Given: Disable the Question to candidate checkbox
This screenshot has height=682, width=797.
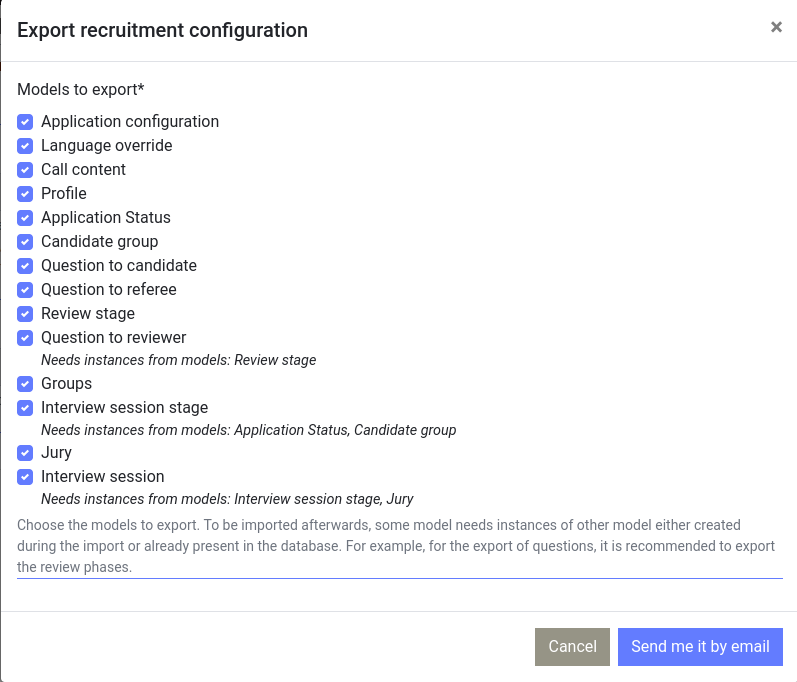Looking at the screenshot, I should (25, 266).
